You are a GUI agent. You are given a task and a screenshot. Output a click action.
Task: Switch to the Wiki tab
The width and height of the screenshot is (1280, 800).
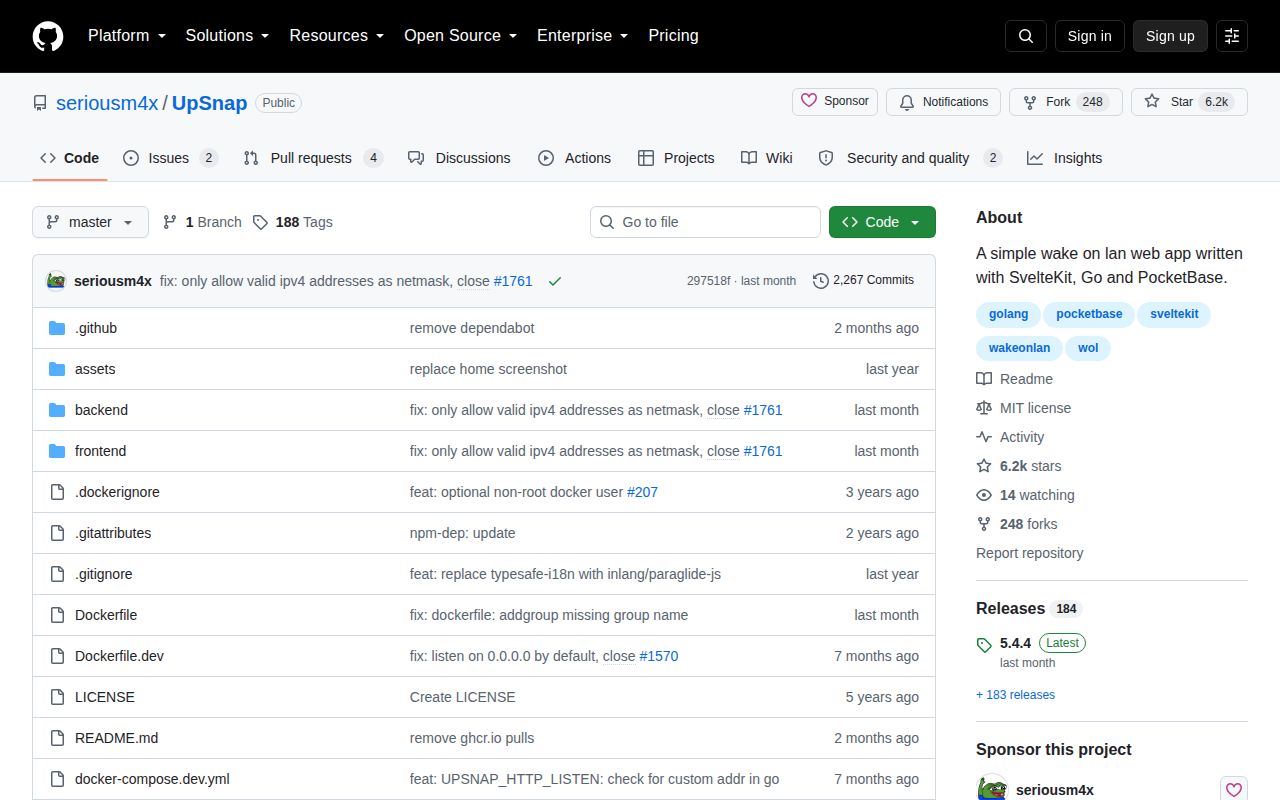(767, 158)
